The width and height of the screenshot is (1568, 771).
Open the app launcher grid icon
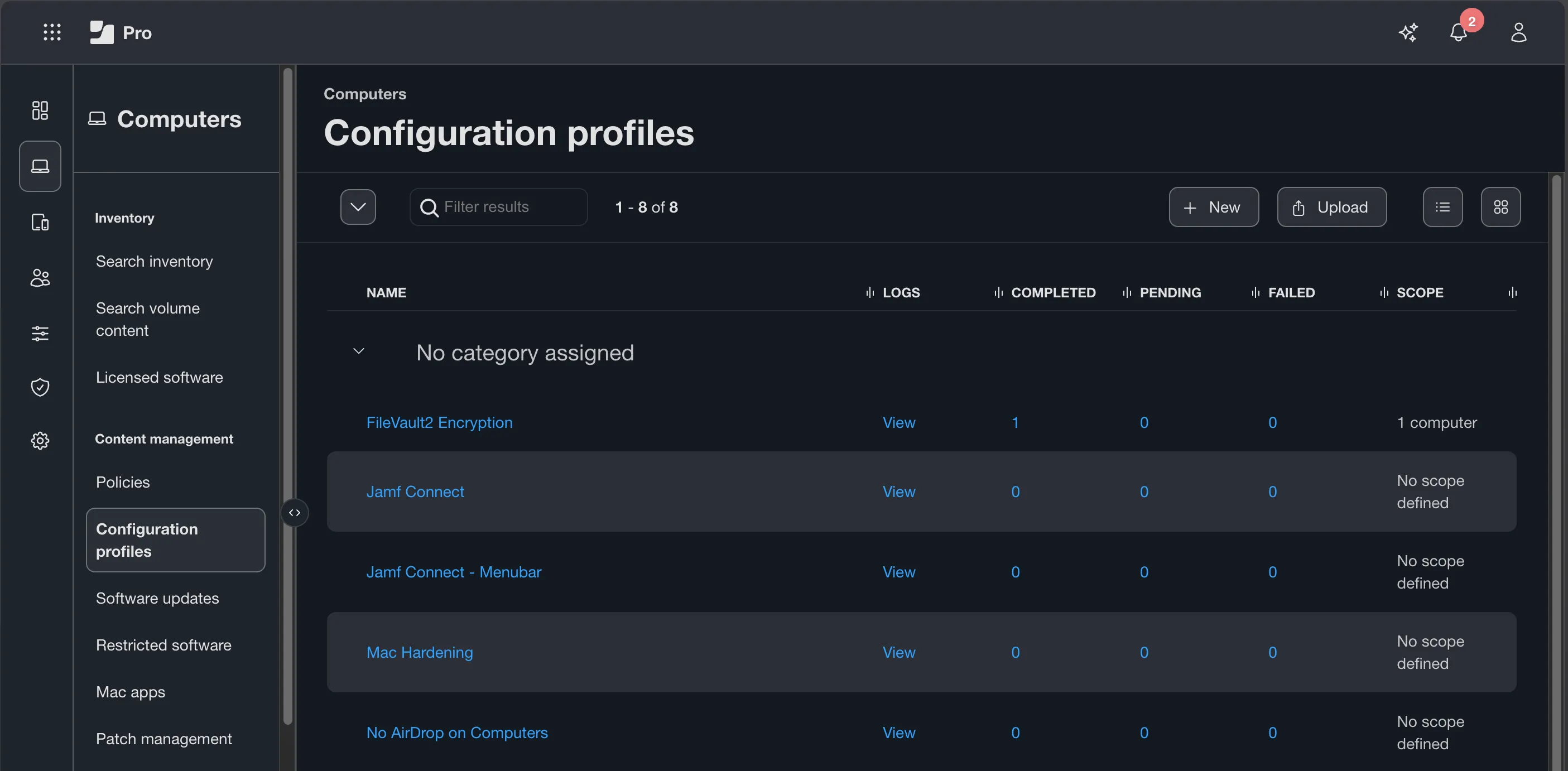click(x=52, y=32)
